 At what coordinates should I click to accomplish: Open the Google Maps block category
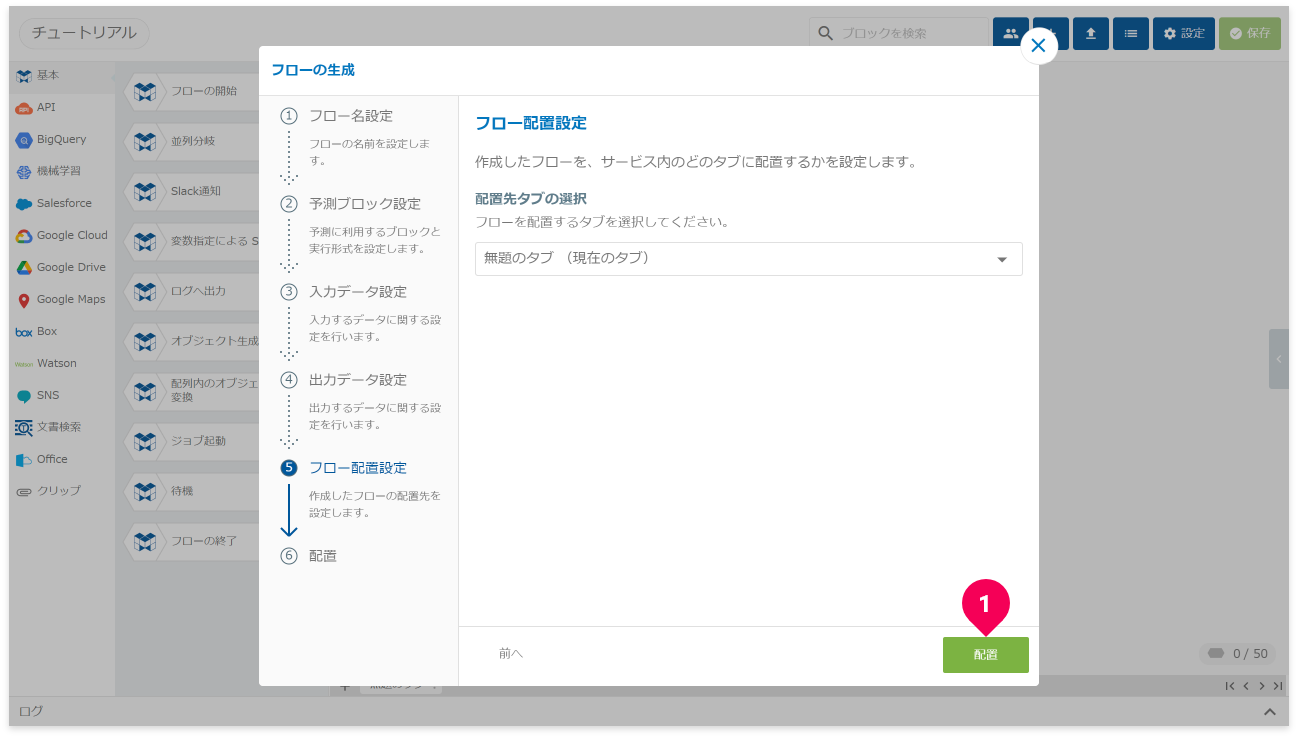62,299
